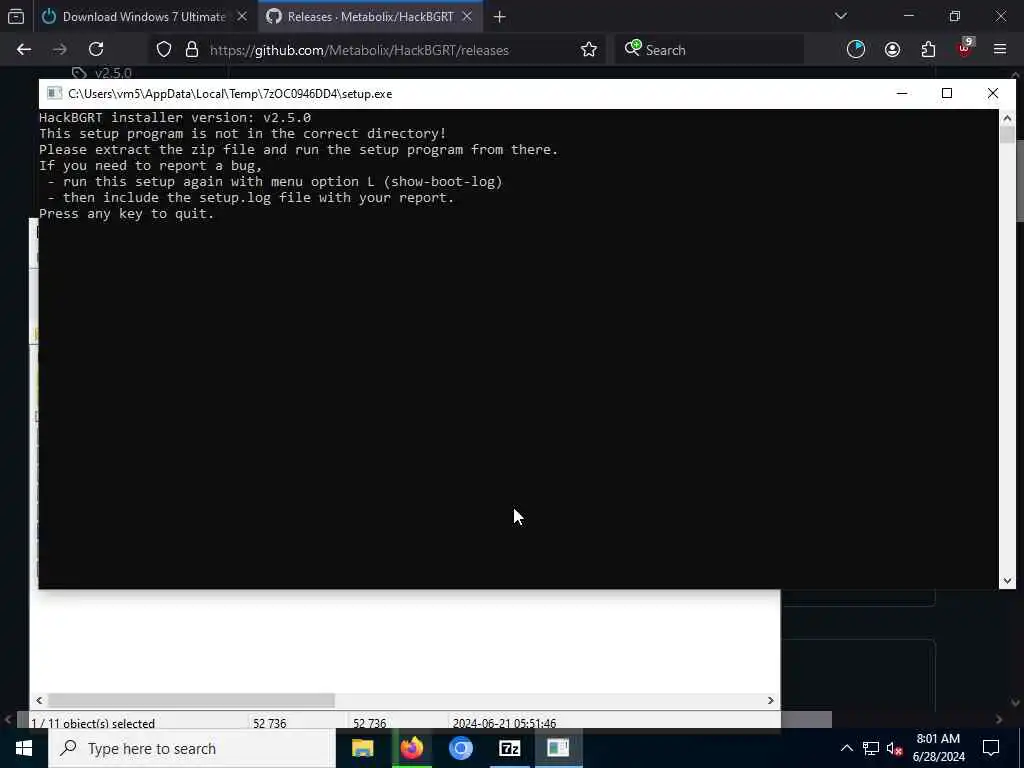The width and height of the screenshot is (1024, 768).
Task: Click 7-Zip horizontal scrollbar left arrow
Action: click(39, 700)
